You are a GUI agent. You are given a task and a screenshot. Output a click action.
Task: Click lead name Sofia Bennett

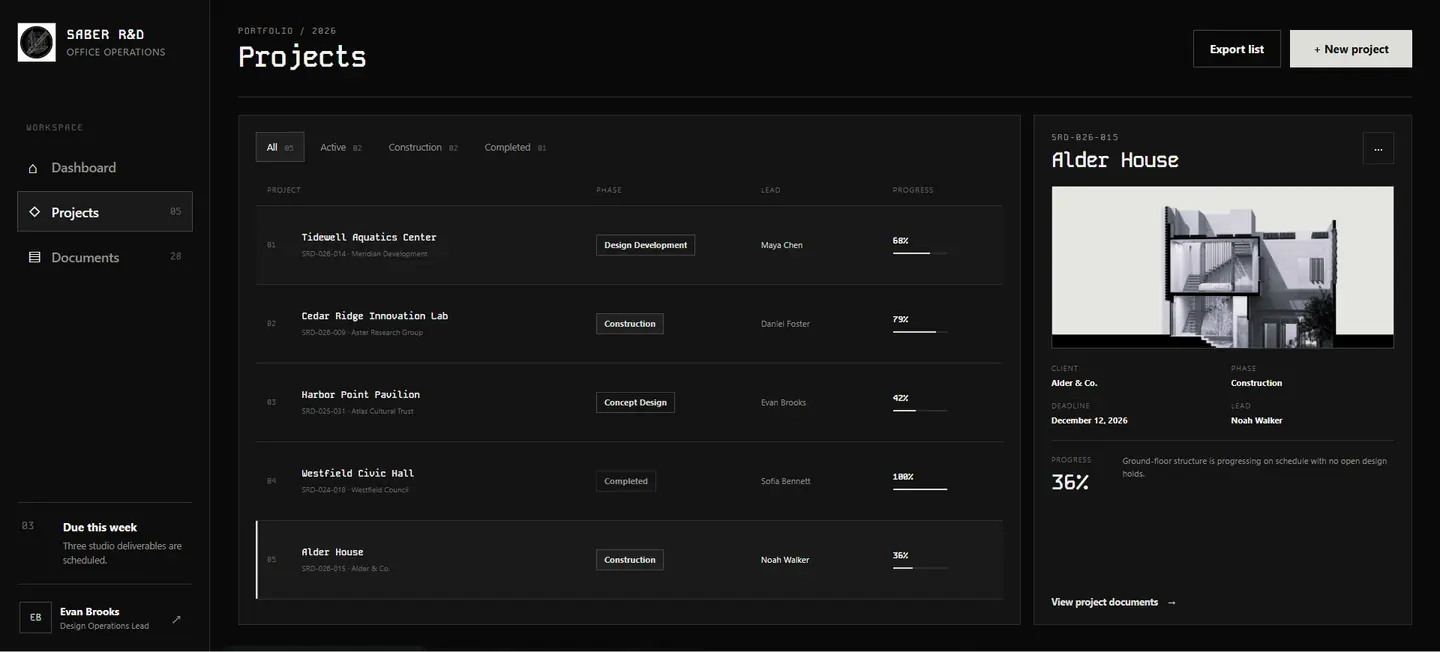786,481
